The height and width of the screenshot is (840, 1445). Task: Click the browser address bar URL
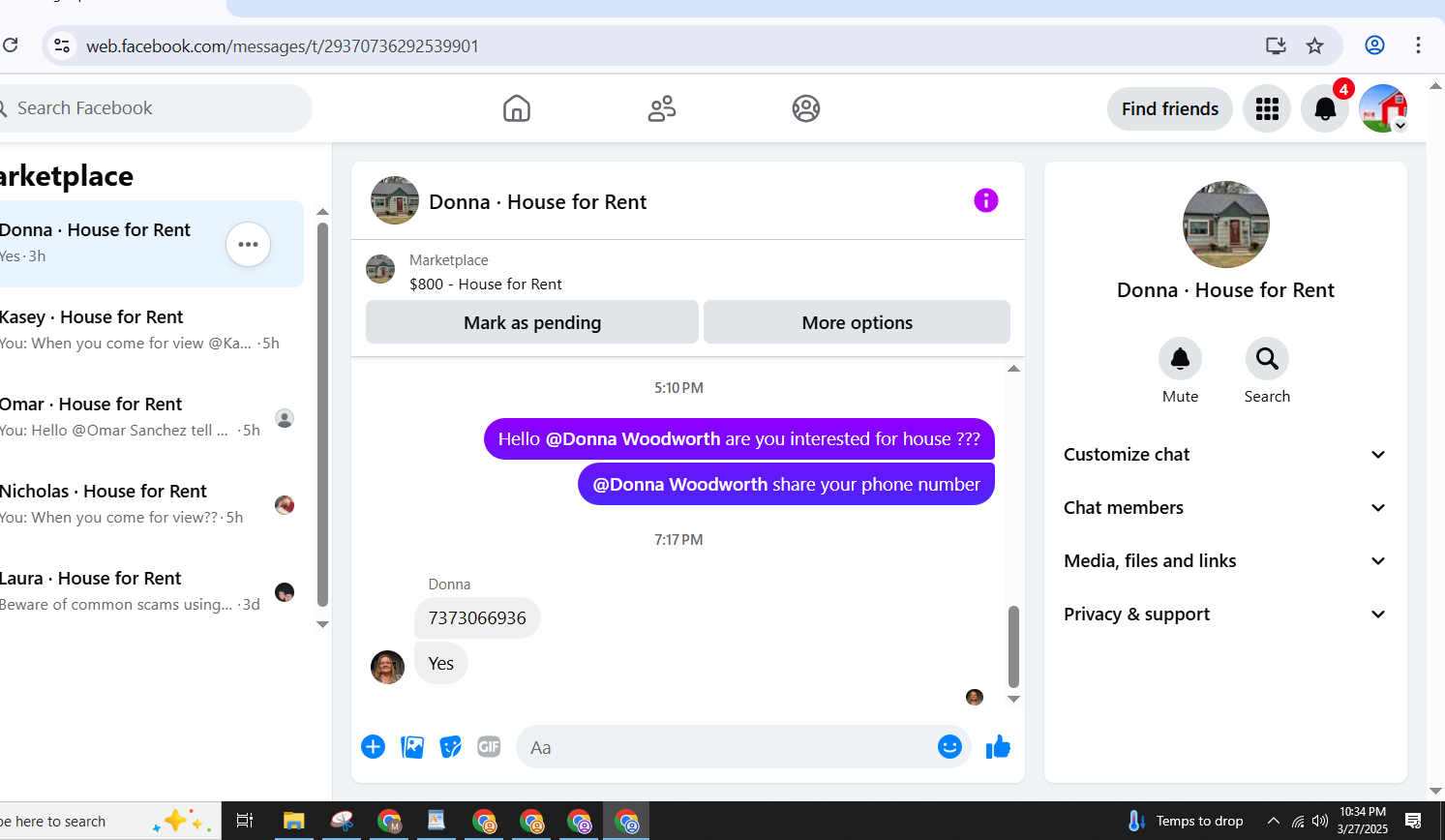click(x=283, y=46)
